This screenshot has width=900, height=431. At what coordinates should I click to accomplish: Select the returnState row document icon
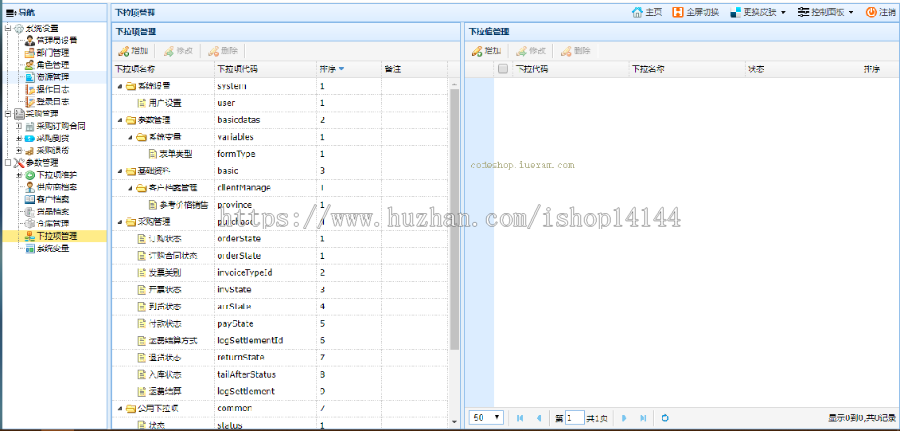142,357
